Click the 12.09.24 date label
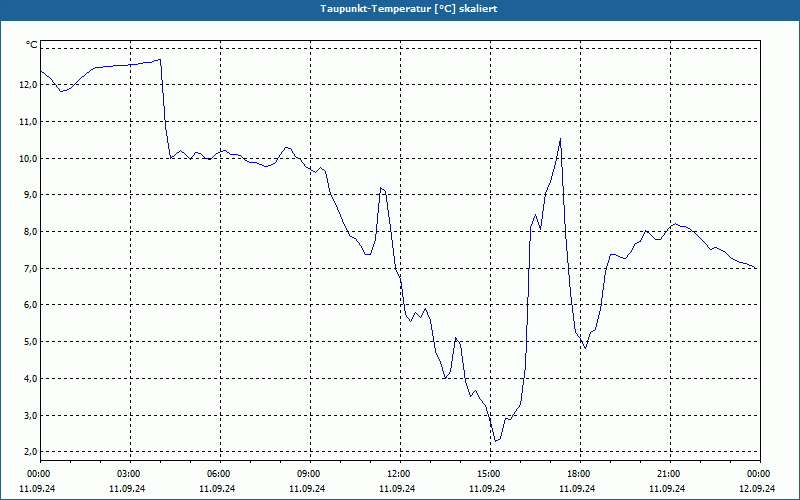Screen dimensions: 800x500 point(757,489)
